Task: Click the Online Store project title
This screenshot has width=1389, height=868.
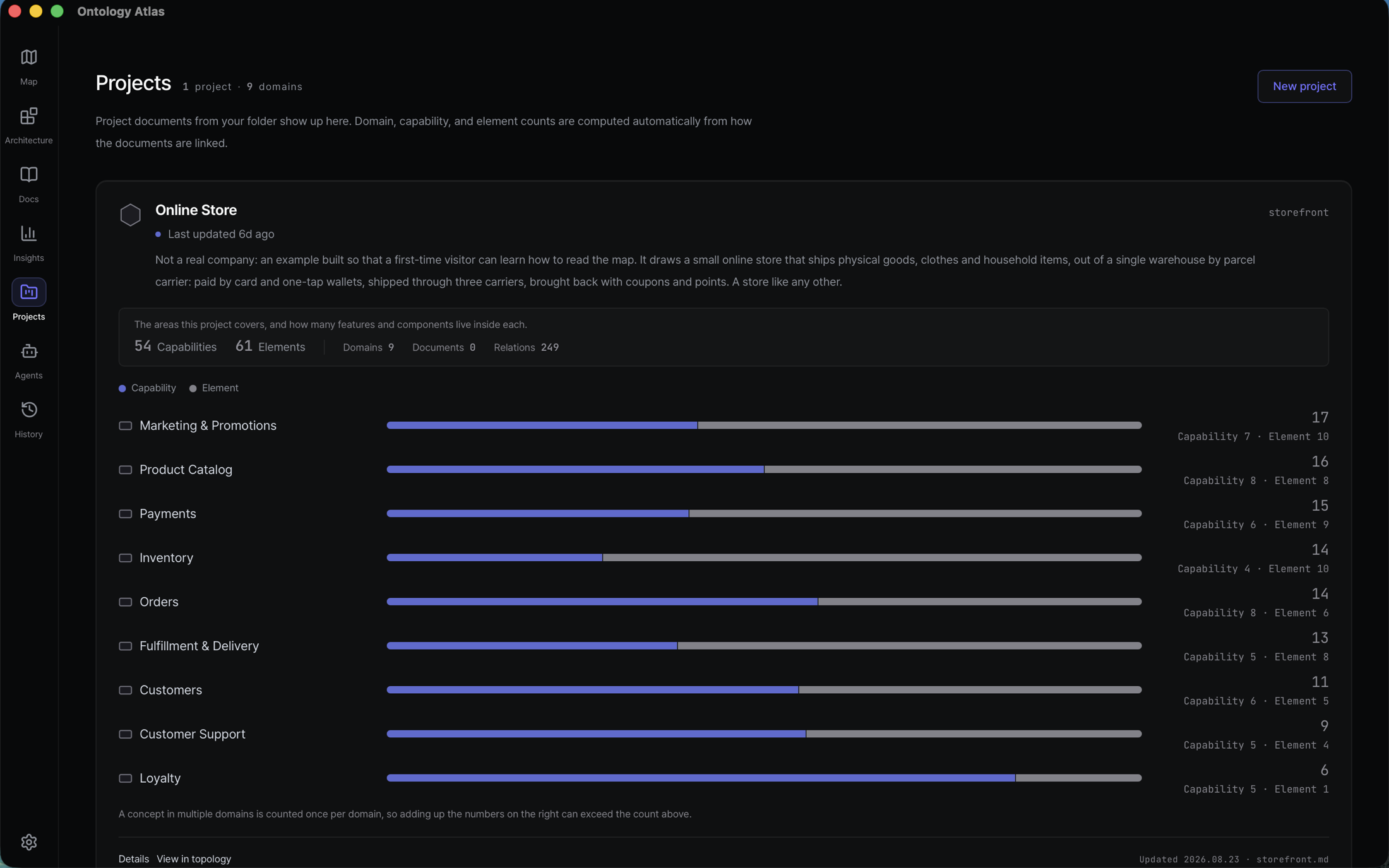Action: coord(196,210)
